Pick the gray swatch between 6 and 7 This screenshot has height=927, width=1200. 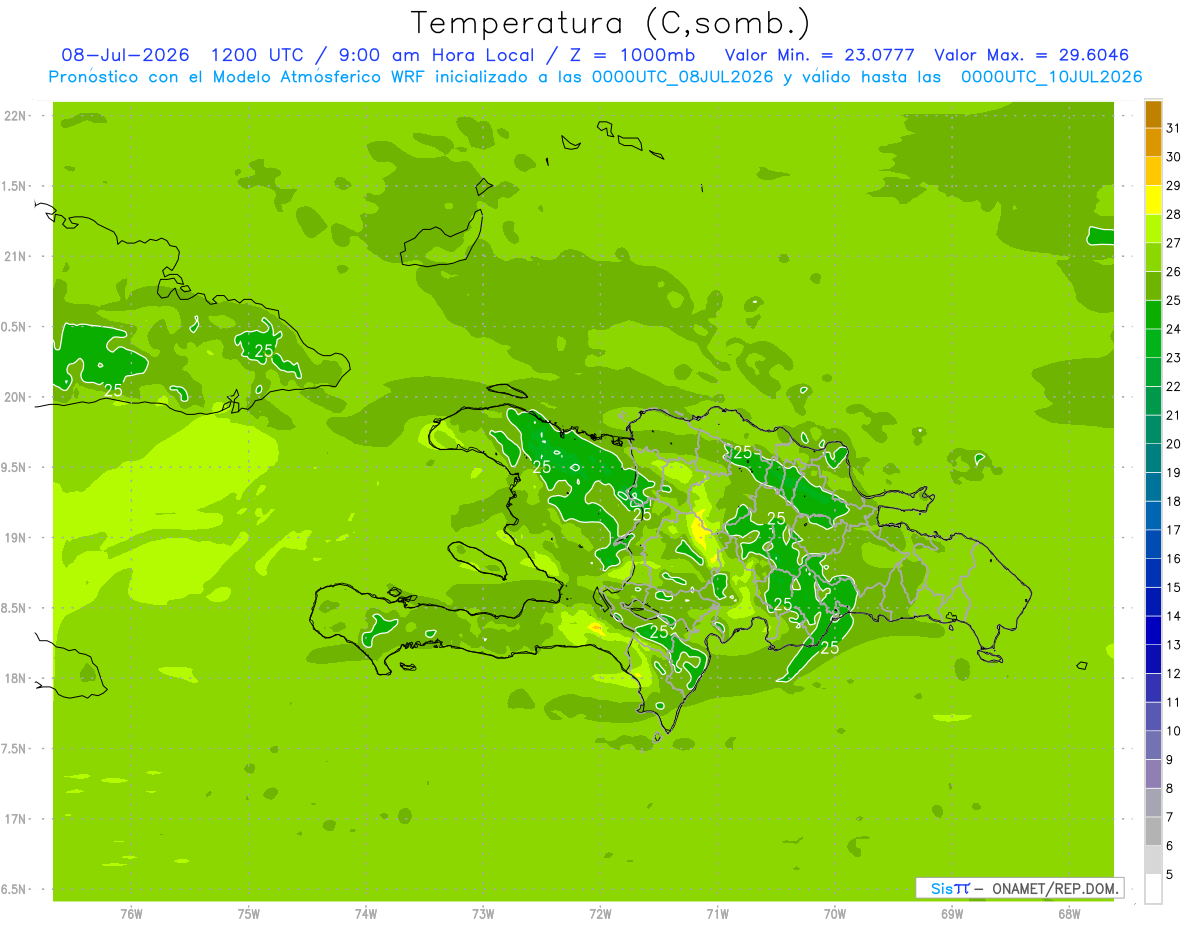1153,832
